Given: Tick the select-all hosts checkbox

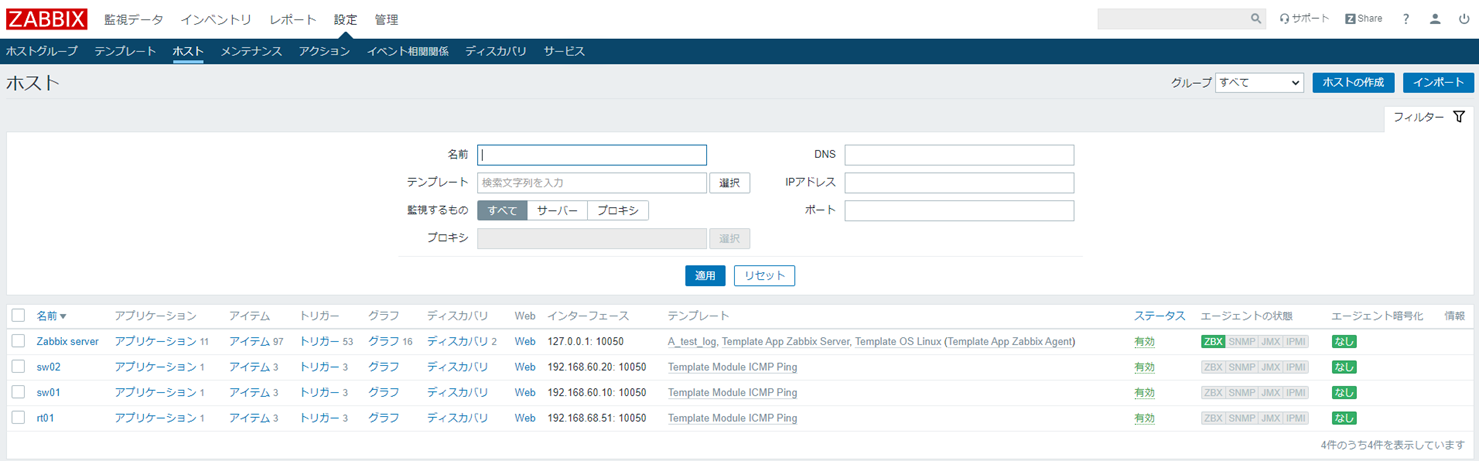Looking at the screenshot, I should [18, 315].
